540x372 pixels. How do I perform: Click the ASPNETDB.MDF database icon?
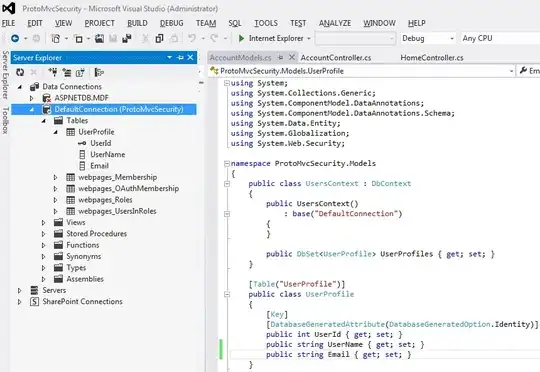tap(46, 98)
